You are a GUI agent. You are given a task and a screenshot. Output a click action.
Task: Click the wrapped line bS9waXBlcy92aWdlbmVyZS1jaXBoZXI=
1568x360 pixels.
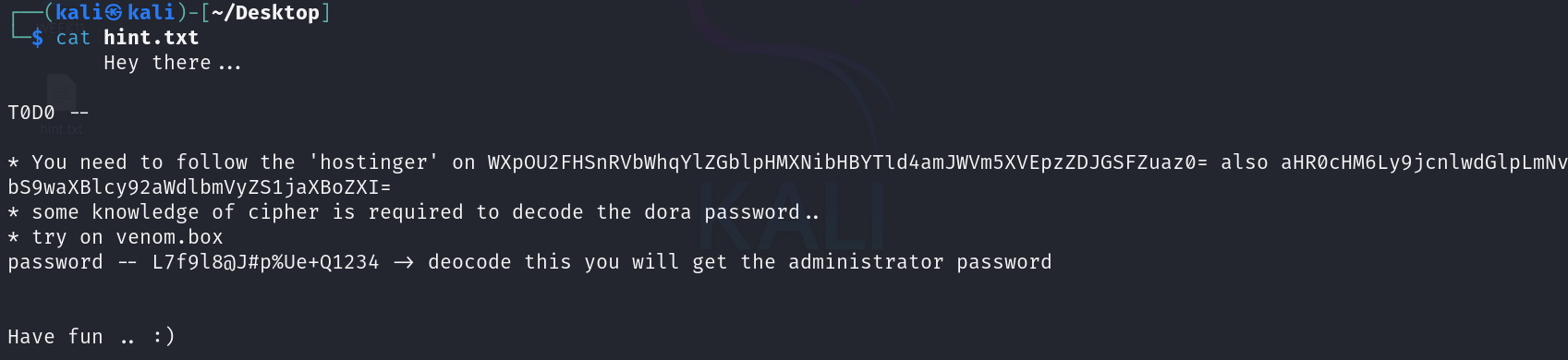200,187
